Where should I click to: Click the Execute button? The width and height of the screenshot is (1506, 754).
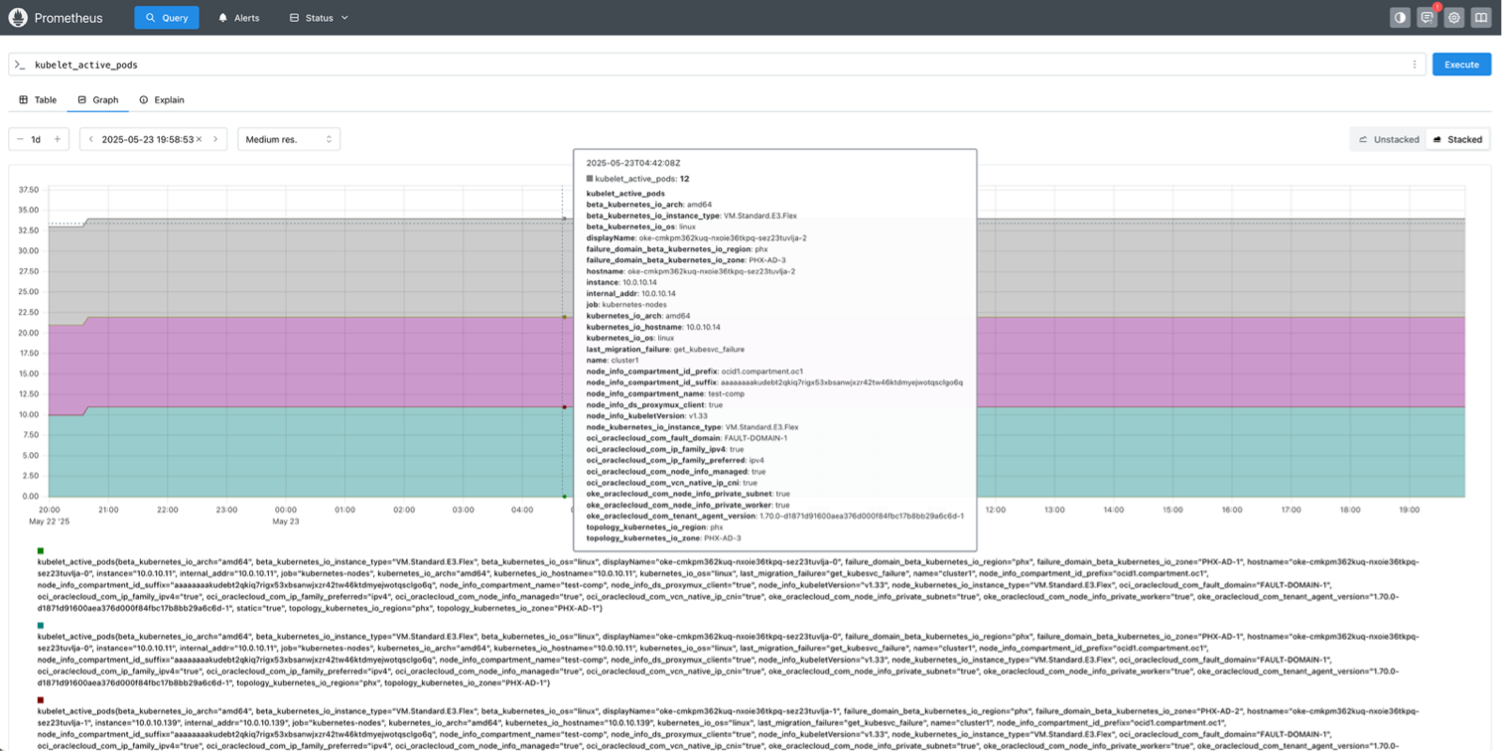1461,64
